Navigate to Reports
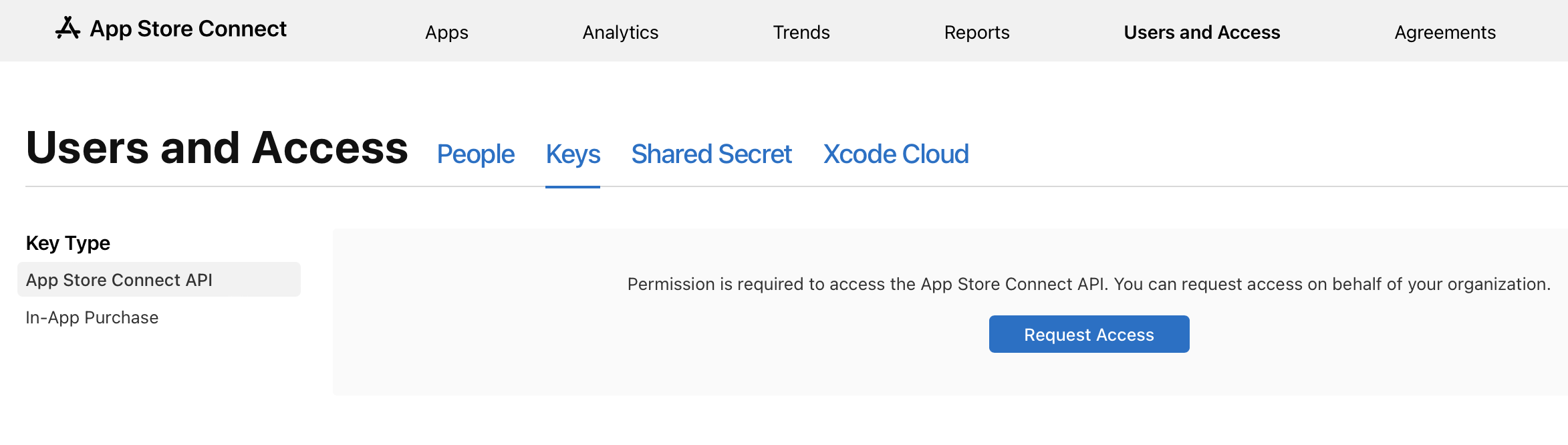Viewport: 1568px width, 445px height. tap(976, 32)
